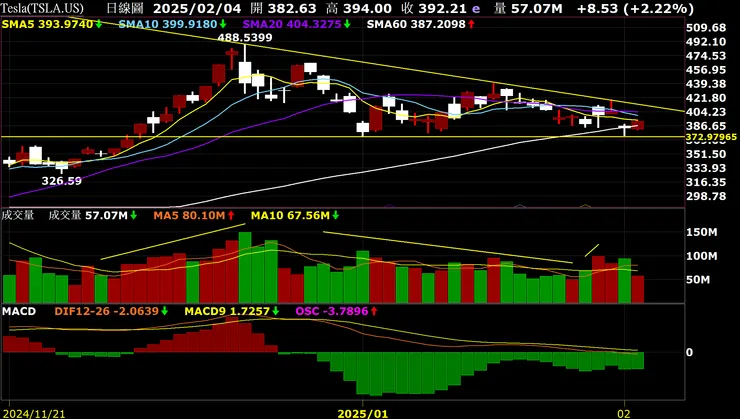The height and width of the screenshot is (419, 740).
Task: Select the SMA10 399.9180 indicator label
Action: click(x=168, y=24)
